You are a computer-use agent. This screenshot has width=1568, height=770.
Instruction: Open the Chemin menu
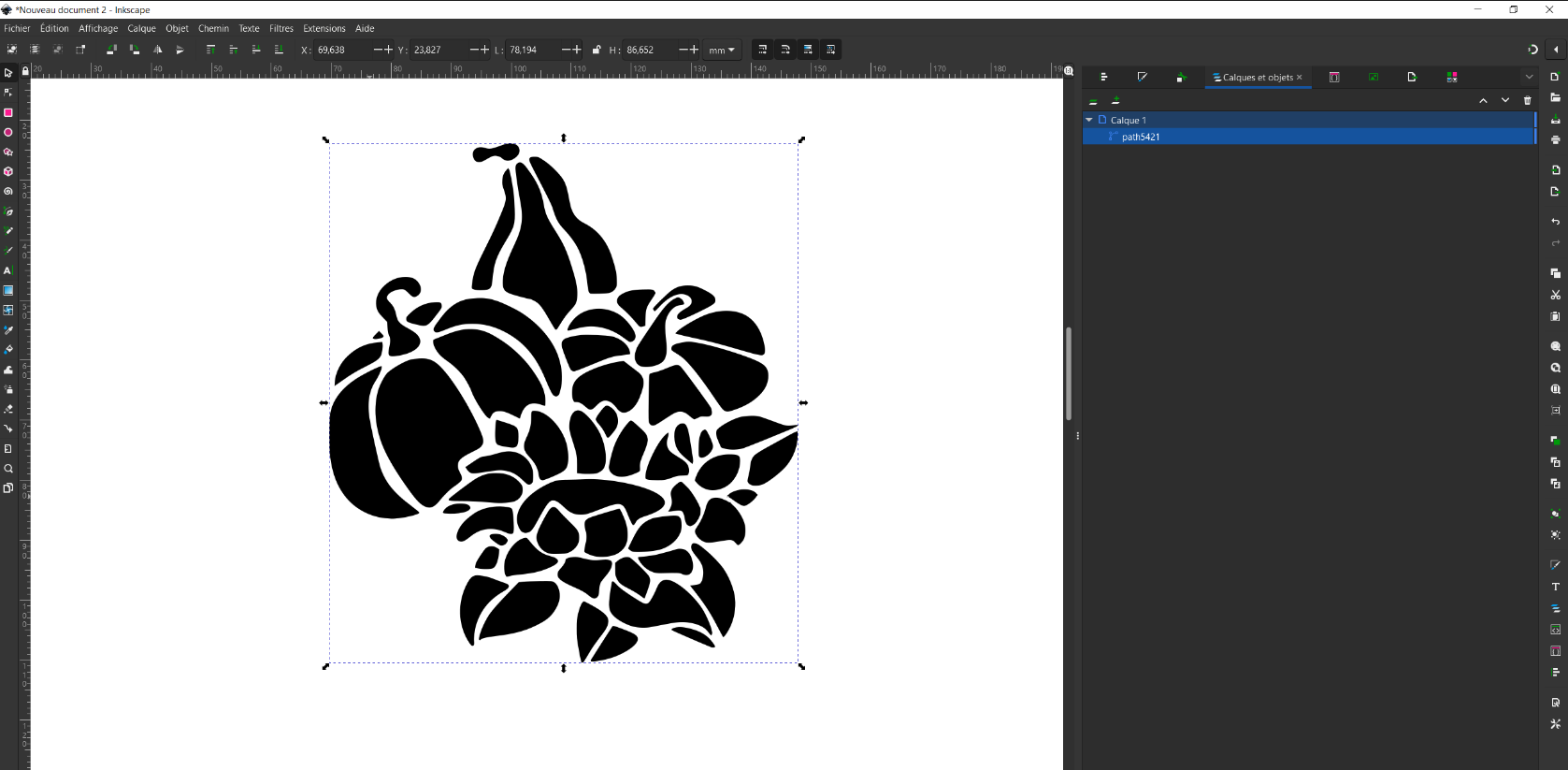213,28
